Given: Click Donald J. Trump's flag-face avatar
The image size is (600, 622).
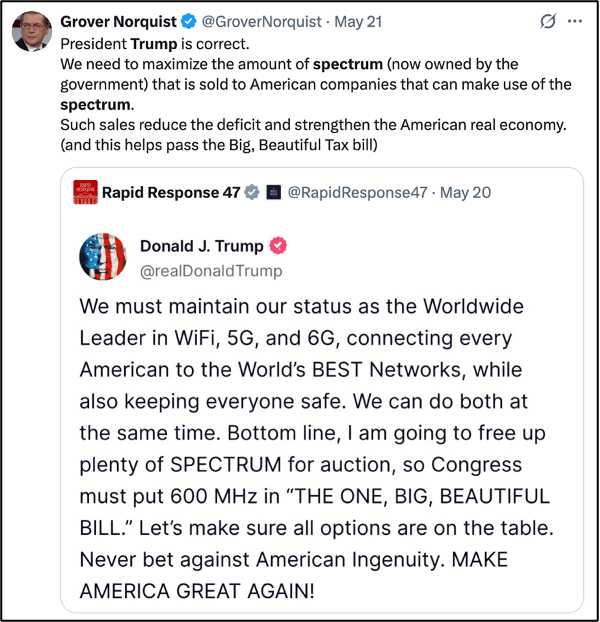Looking at the screenshot, I should tap(103, 258).
